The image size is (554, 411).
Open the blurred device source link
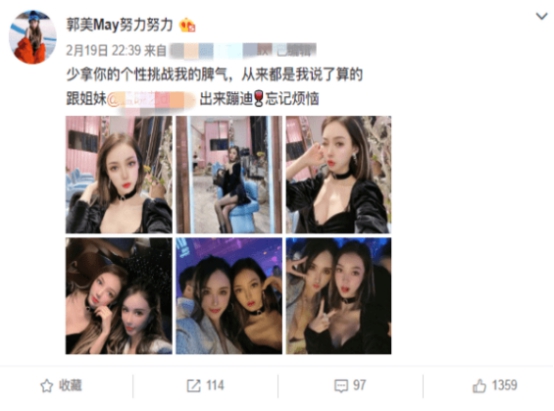243,51
